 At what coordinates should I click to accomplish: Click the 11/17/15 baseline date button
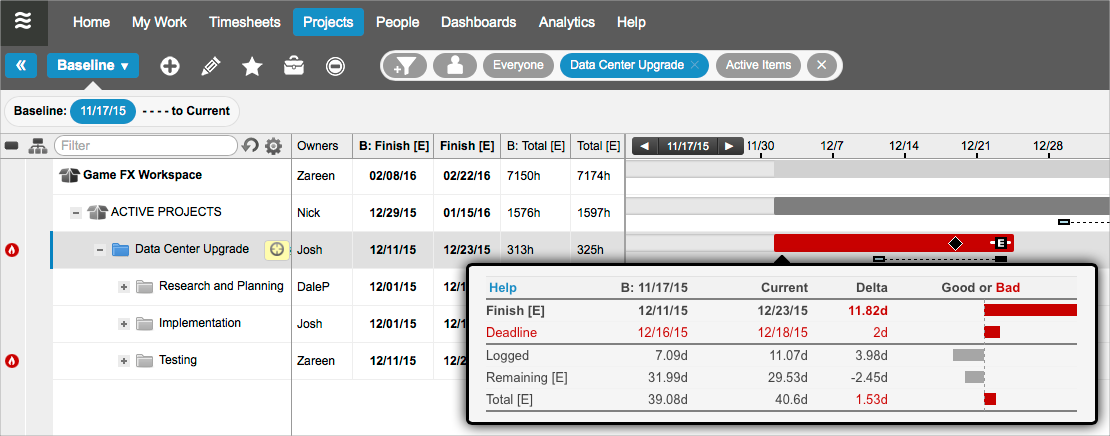click(x=103, y=111)
